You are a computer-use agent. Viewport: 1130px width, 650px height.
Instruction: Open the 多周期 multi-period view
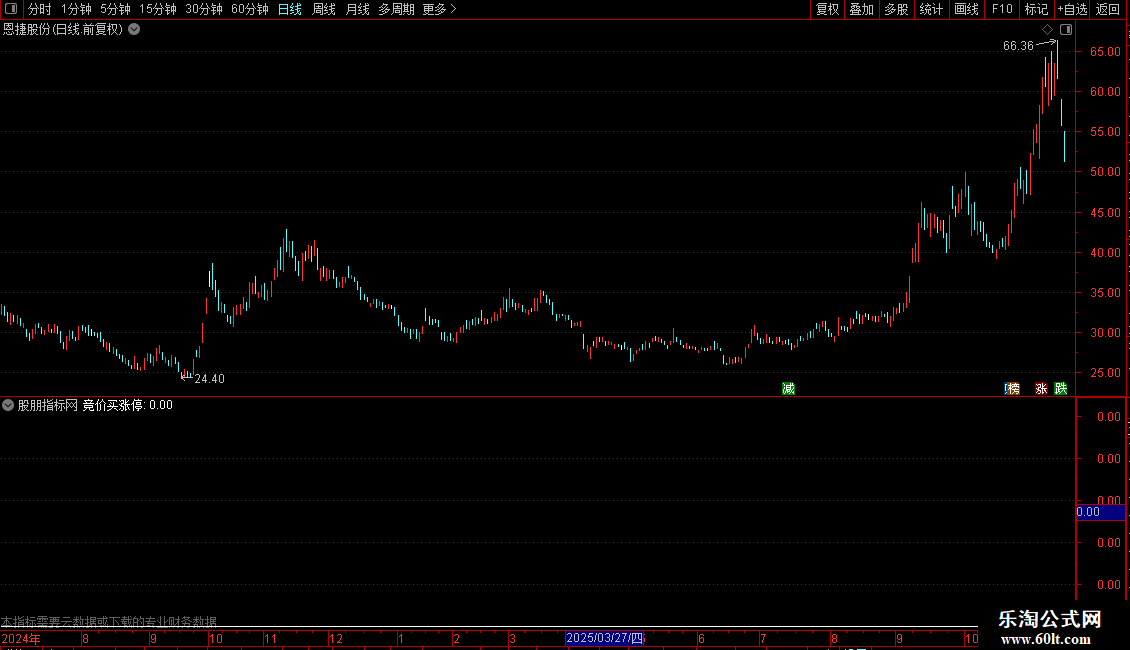pyautogui.click(x=396, y=9)
